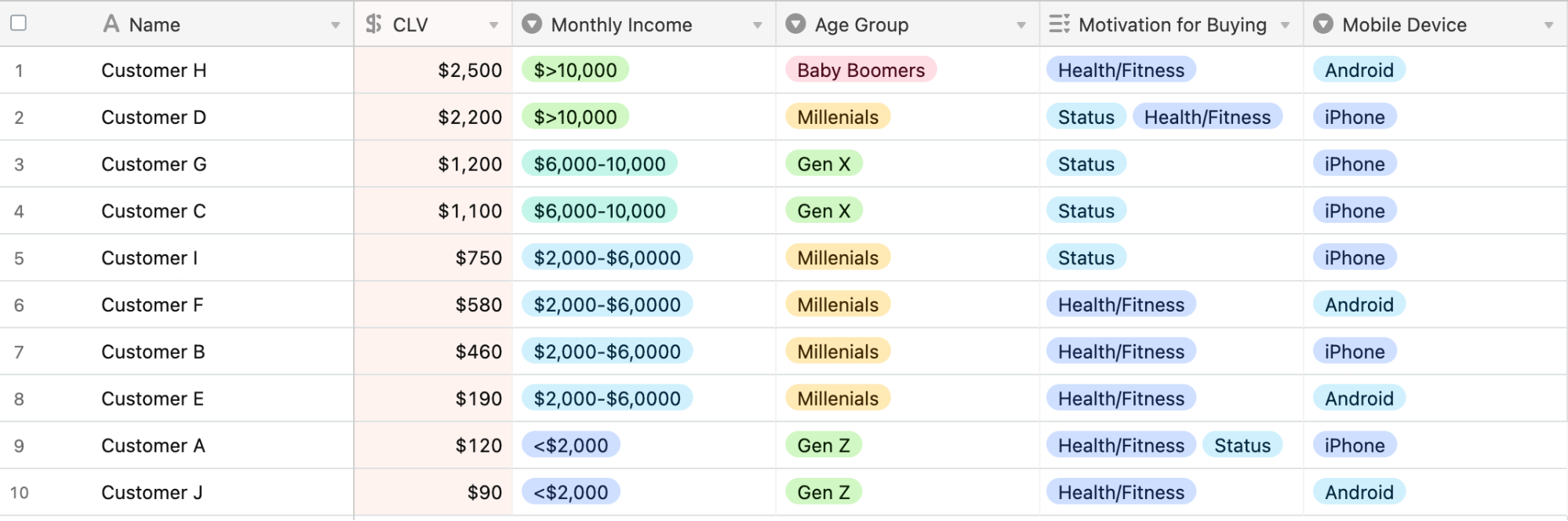Open the Name column dropdown
The height and width of the screenshot is (521, 1568).
tap(337, 24)
